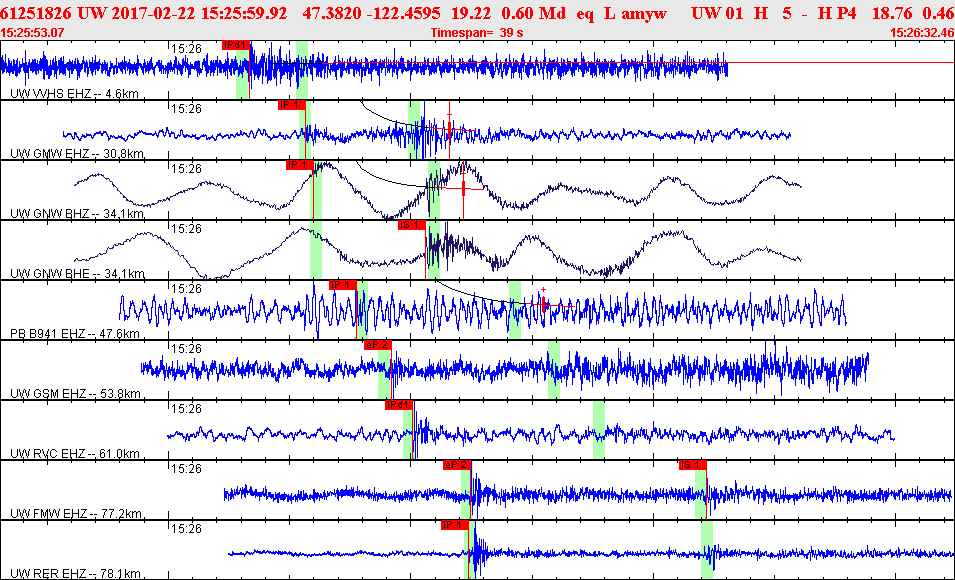The width and height of the screenshot is (955, 580).
Task: Click the 15:26 time tick on VVHS trace
Action: [x=186, y=49]
